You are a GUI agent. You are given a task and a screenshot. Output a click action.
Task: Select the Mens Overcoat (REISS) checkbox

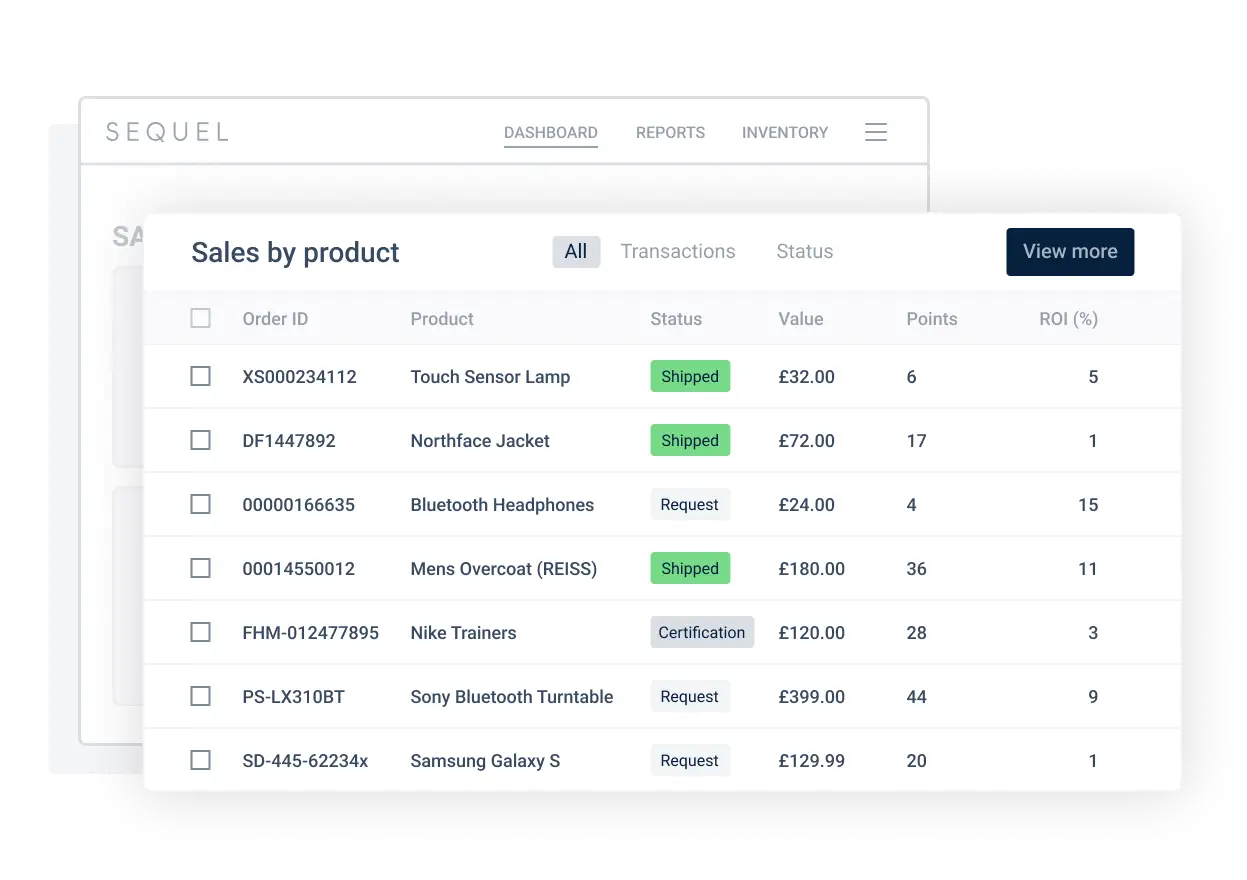200,568
